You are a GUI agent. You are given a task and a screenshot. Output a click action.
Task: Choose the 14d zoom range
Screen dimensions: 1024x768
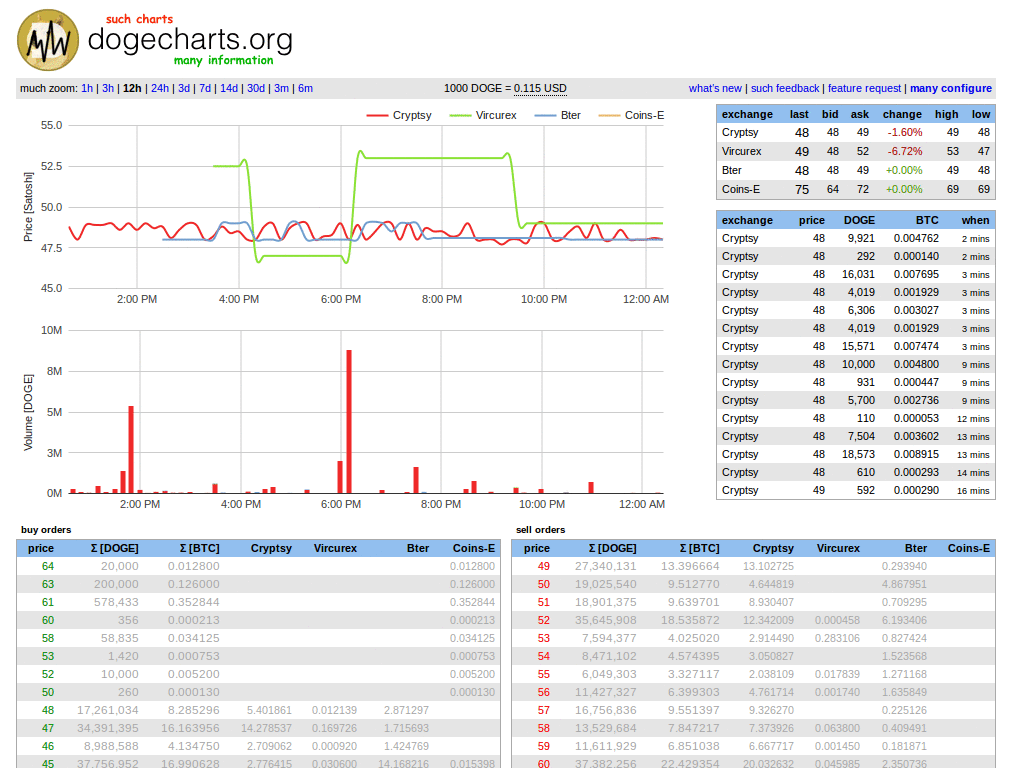(x=229, y=88)
